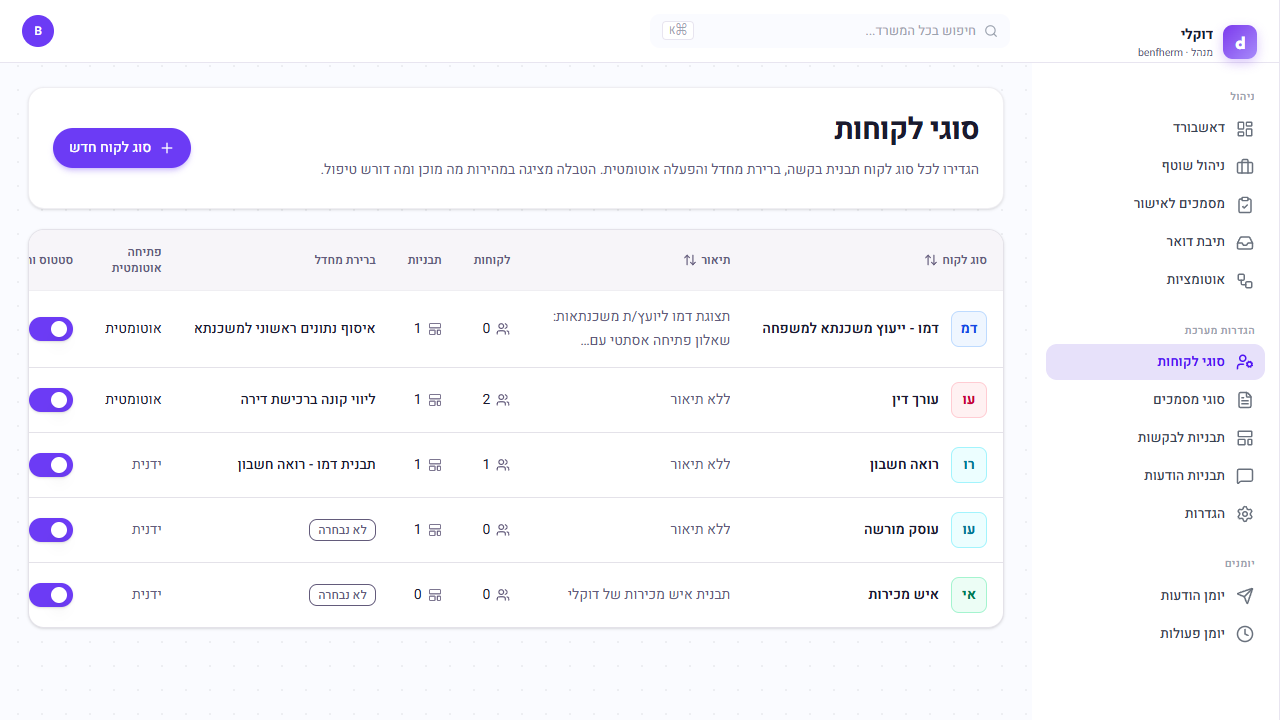Sort table by תיאור column
This screenshot has height=720, width=1280.
[x=707, y=260]
